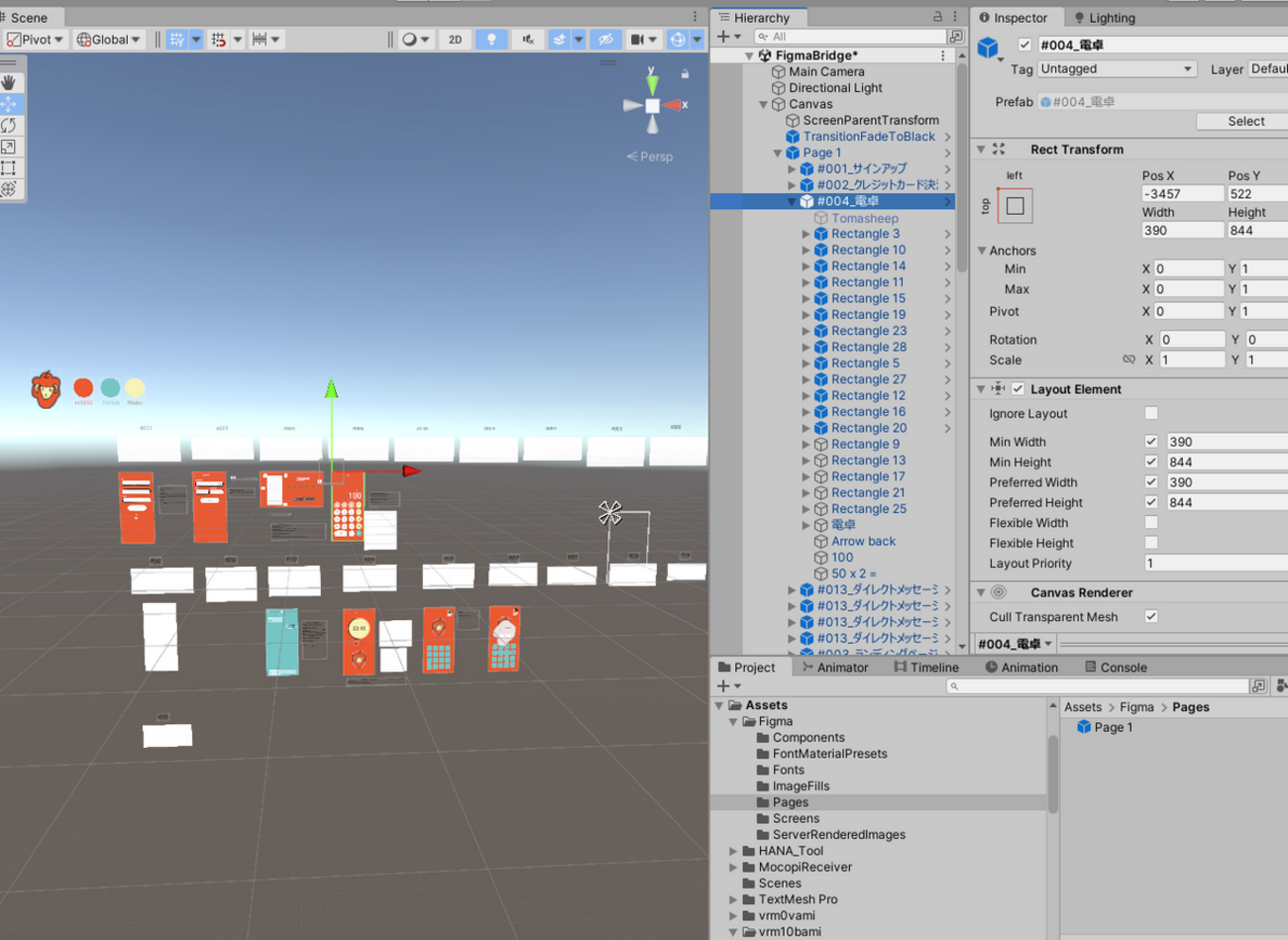Click the scene view lock icon

[685, 74]
